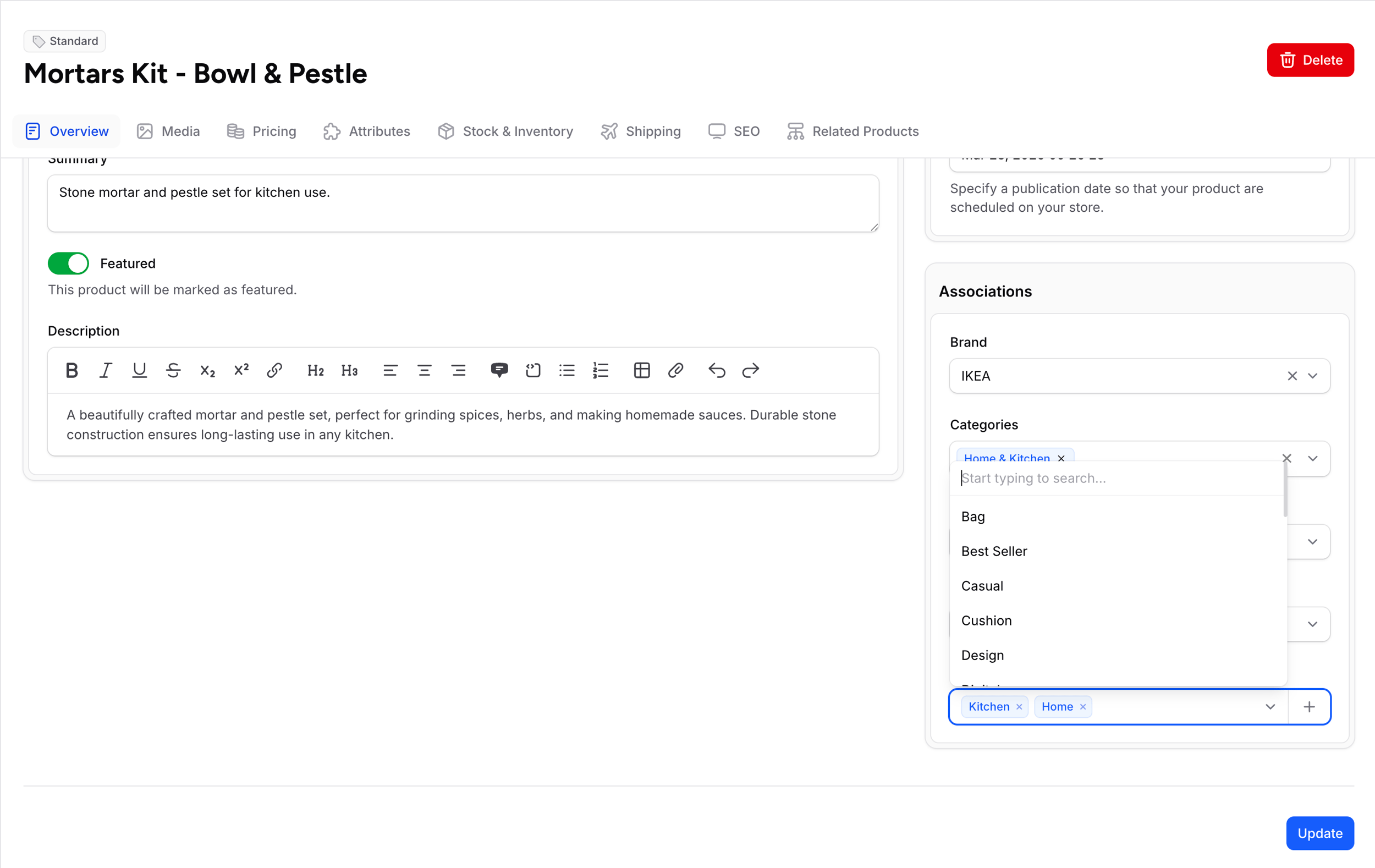The width and height of the screenshot is (1375, 868).
Task: Choose Casual from the list
Action: (1118, 586)
